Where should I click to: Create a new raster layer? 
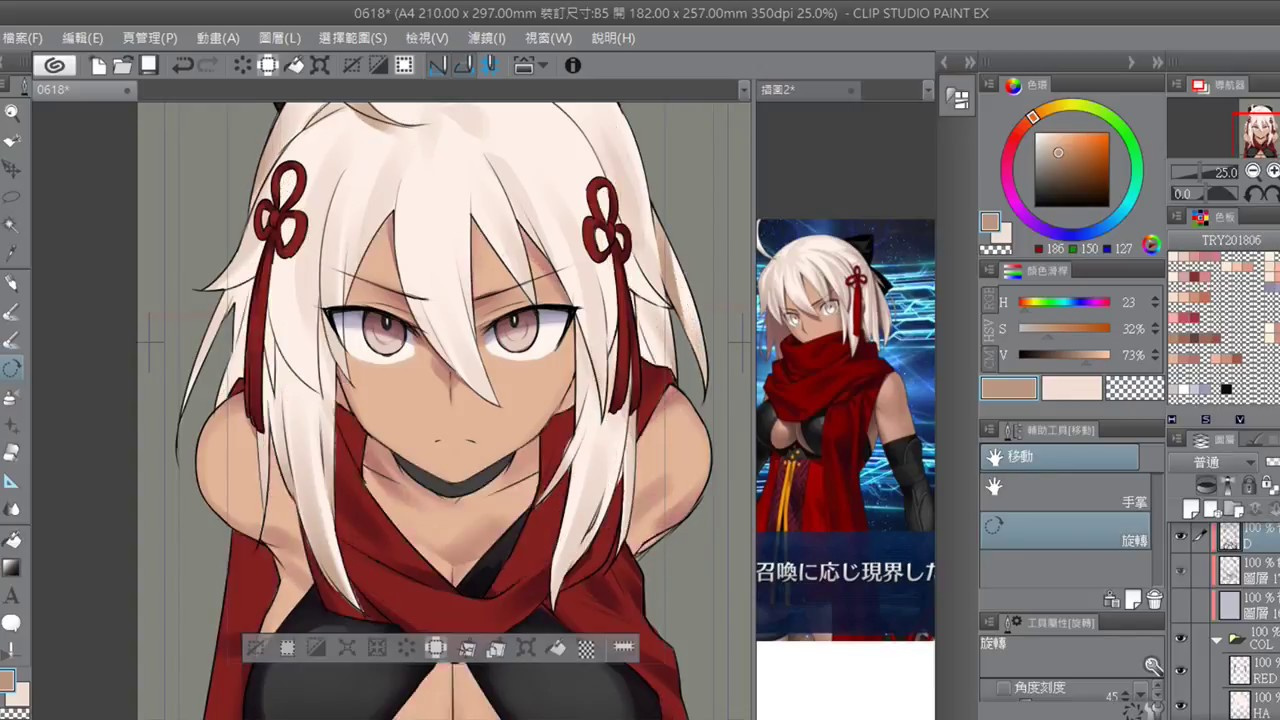pyautogui.click(x=1190, y=510)
